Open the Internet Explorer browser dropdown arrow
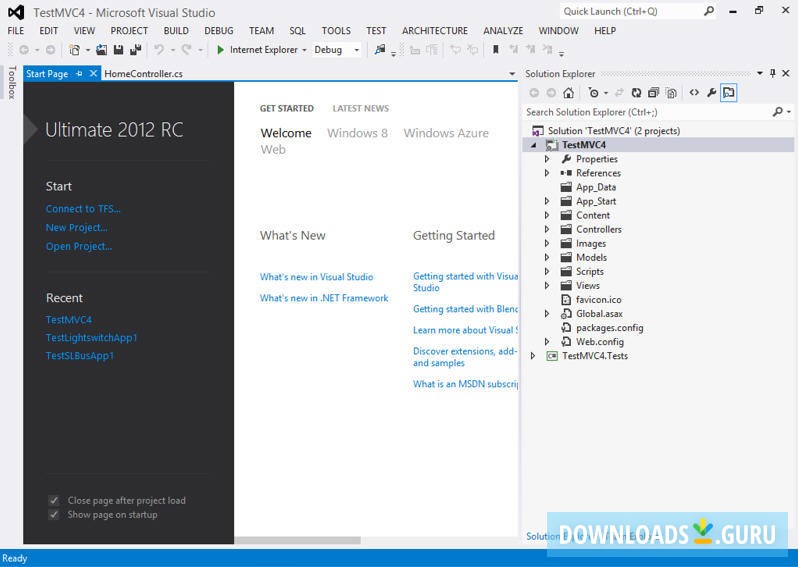Screen dimensions: 798x567 [x=304, y=50]
